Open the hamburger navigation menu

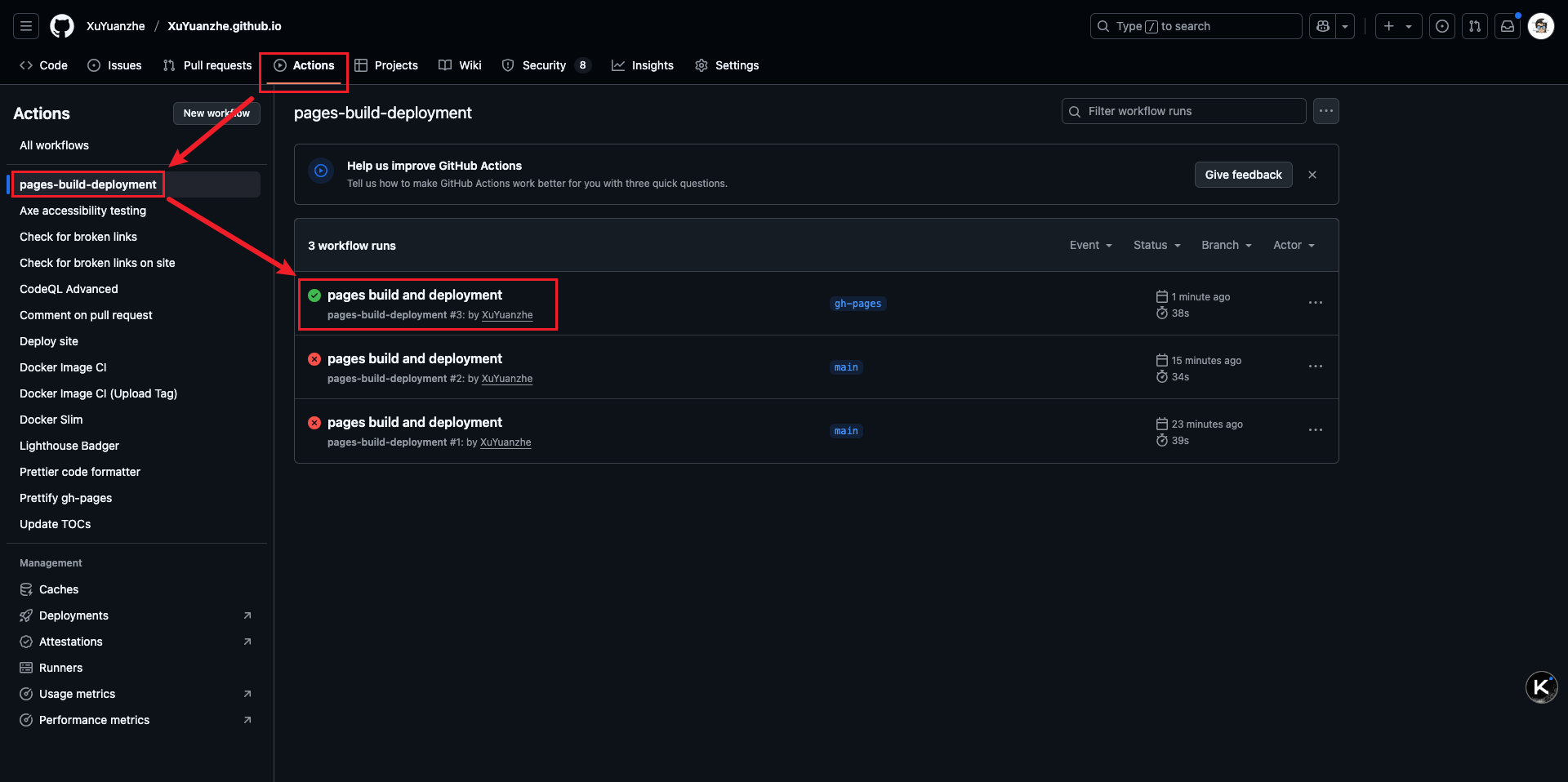point(26,26)
